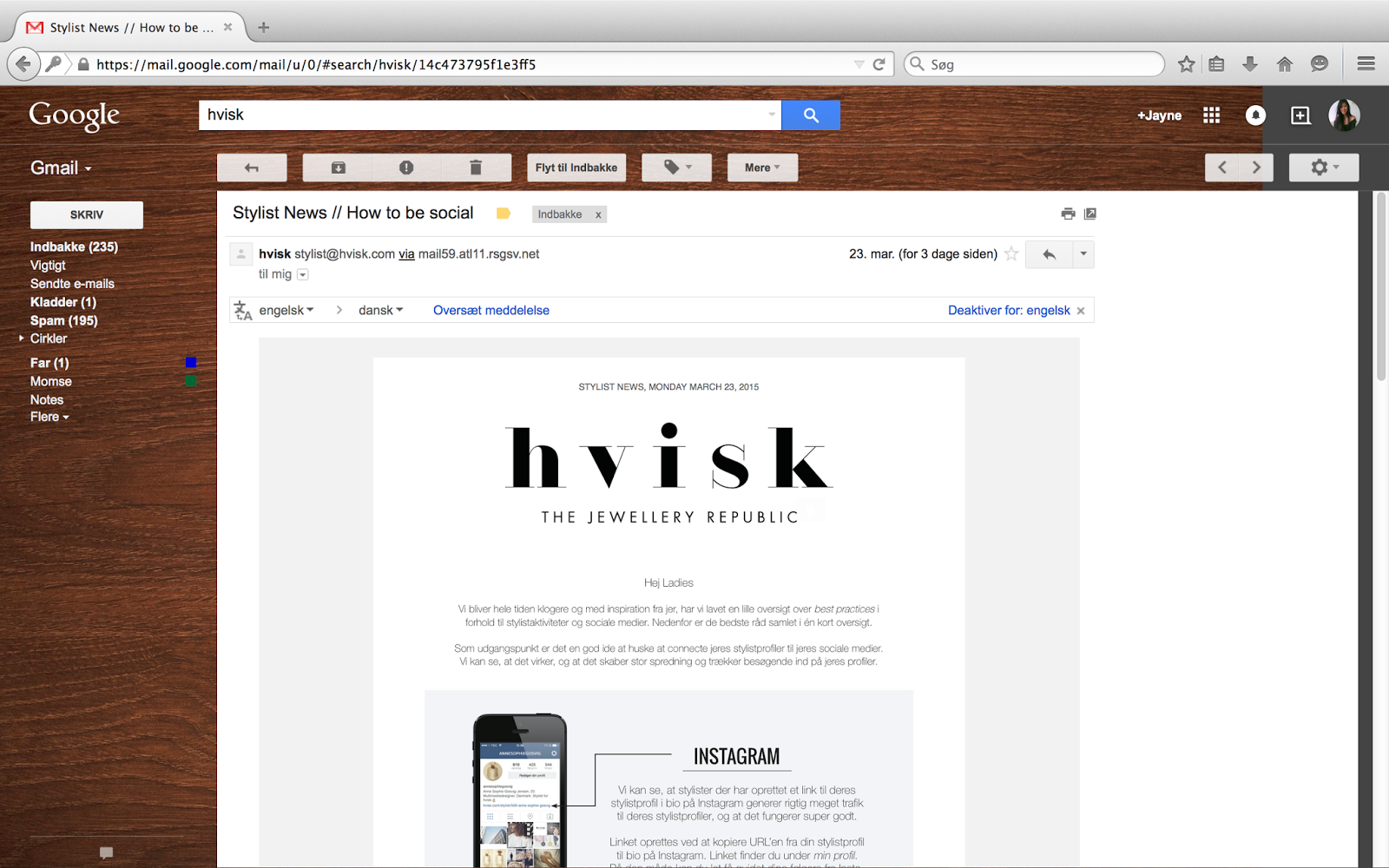The height and width of the screenshot is (868, 1389).
Task: Open the bookmarks list icon
Action: [1216, 64]
